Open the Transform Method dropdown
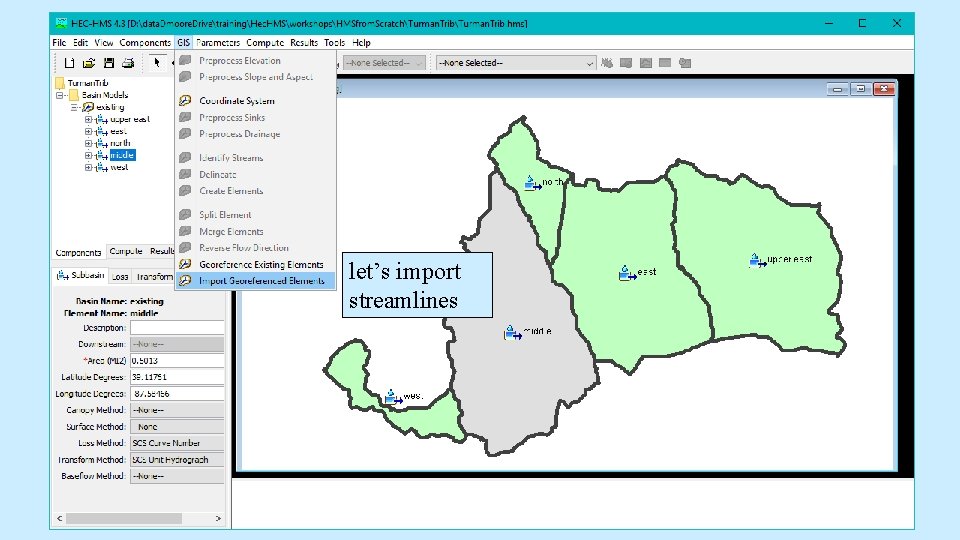Image resolution: width=960 pixels, height=540 pixels. [x=177, y=460]
